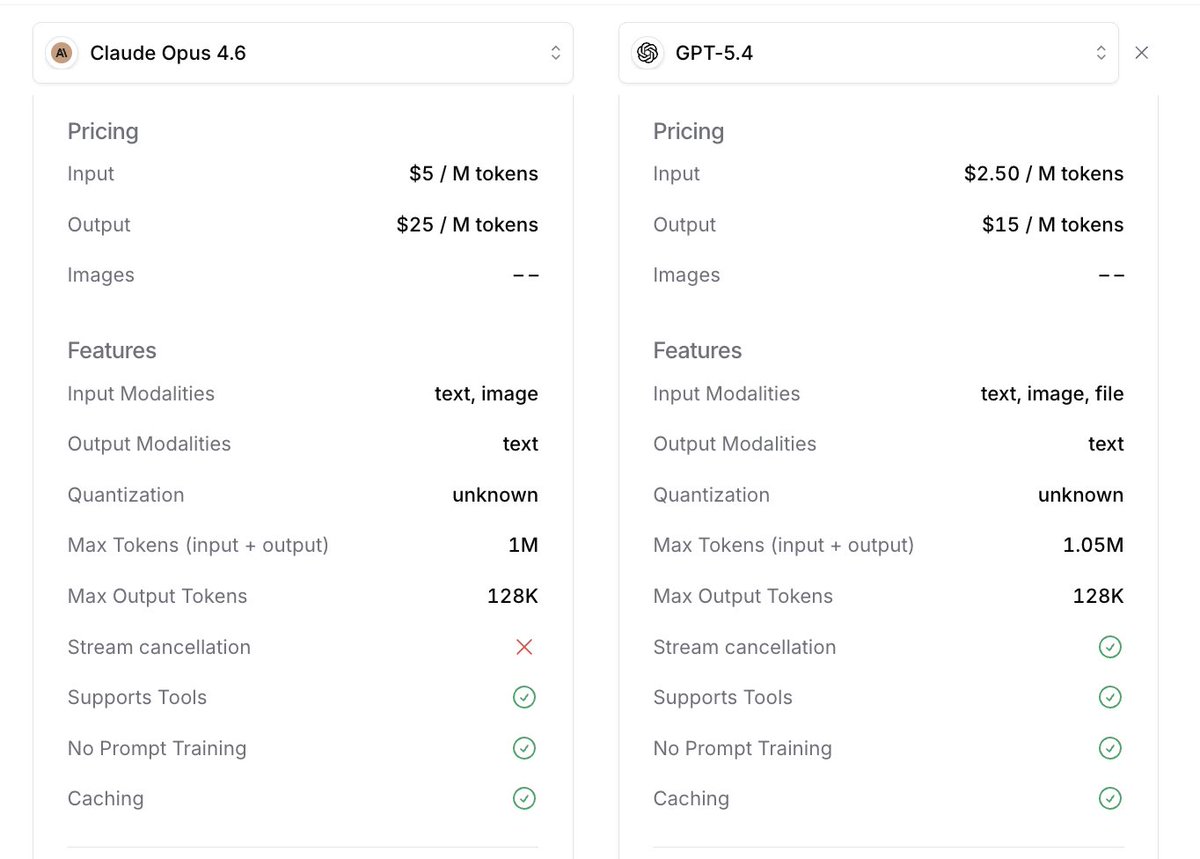Click GPT-5.4's No Prompt Training green checkmark

tap(1110, 748)
